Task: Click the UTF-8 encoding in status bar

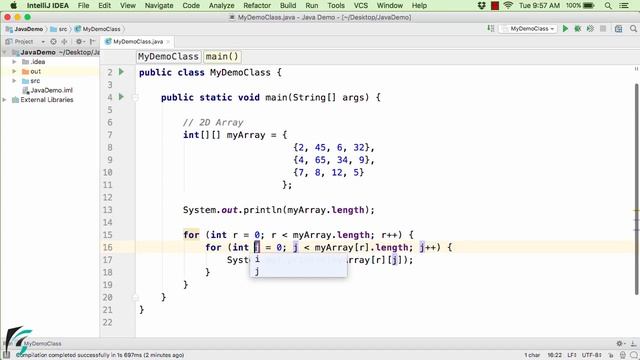Action: [x=591, y=355]
